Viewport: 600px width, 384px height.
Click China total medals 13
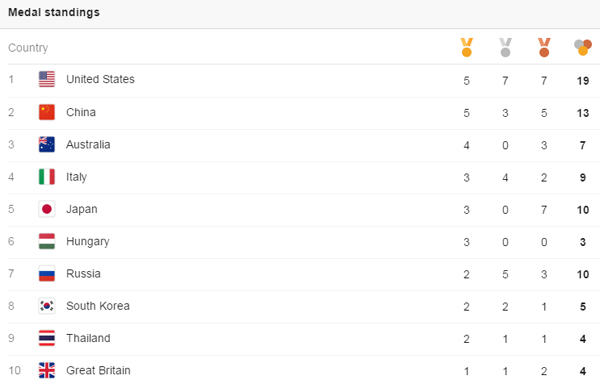tap(583, 113)
